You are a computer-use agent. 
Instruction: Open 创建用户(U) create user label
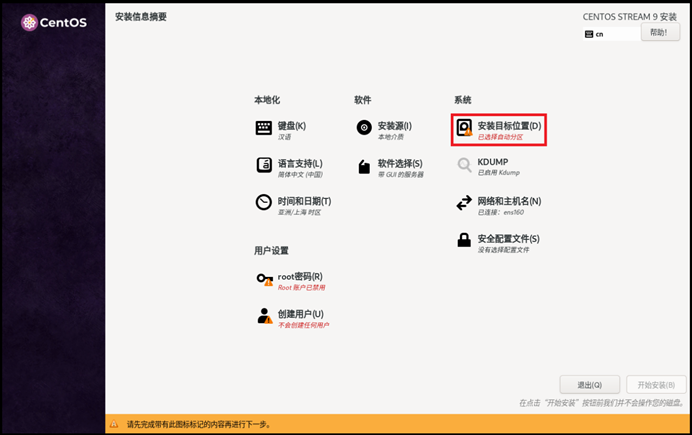click(301, 314)
